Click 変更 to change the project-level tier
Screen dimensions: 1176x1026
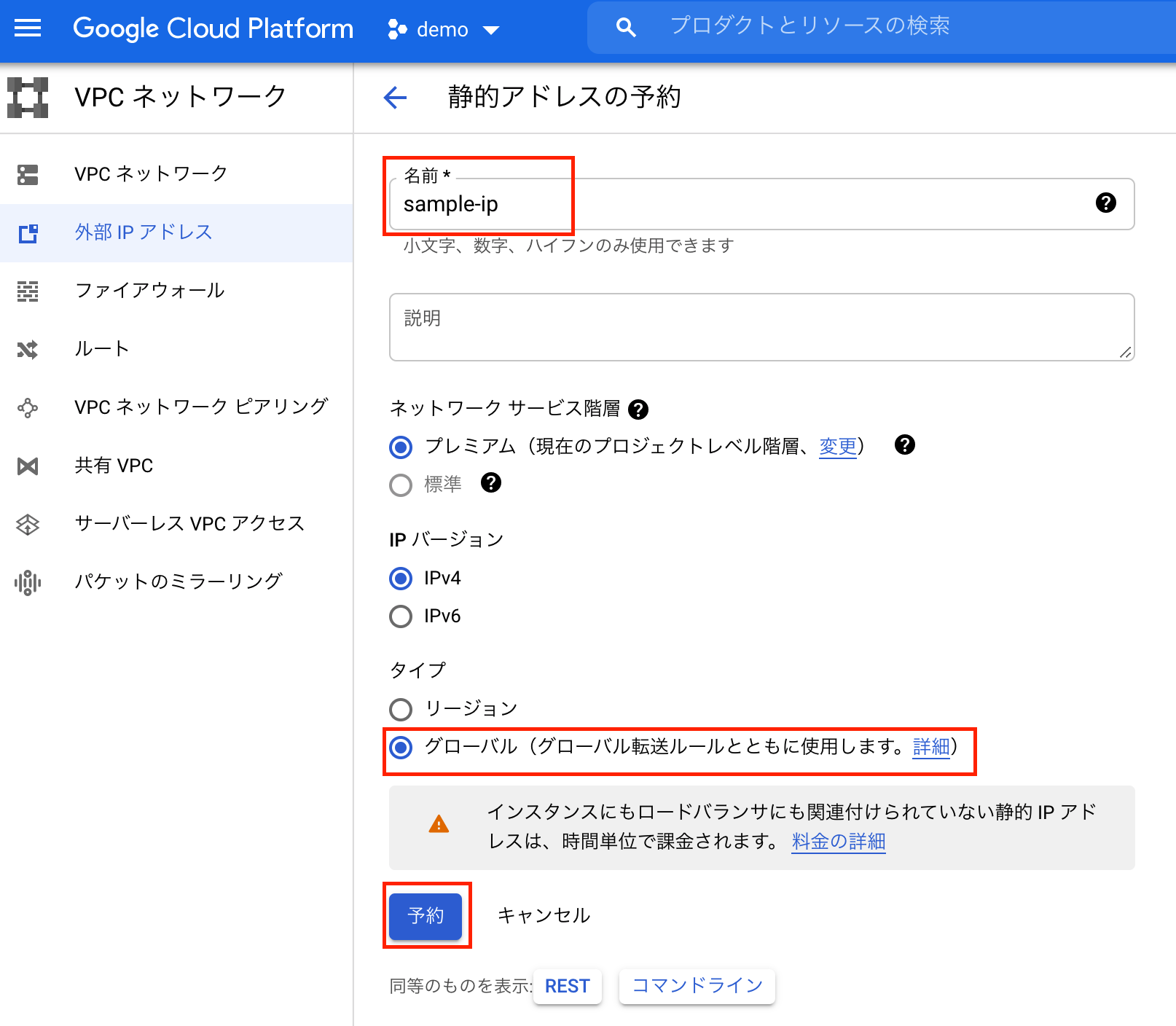[x=837, y=447]
